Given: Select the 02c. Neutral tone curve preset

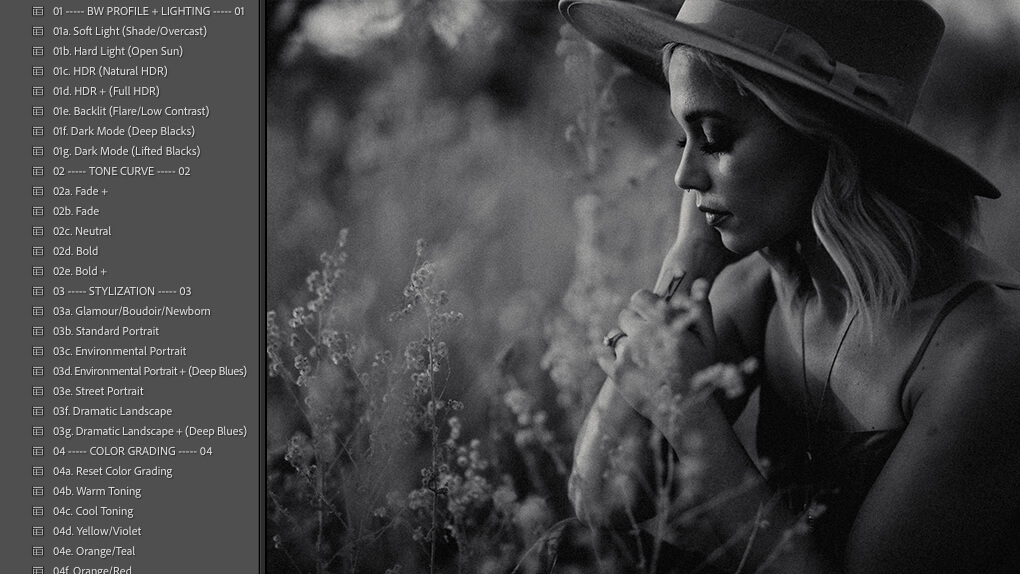Looking at the screenshot, I should coord(82,231).
